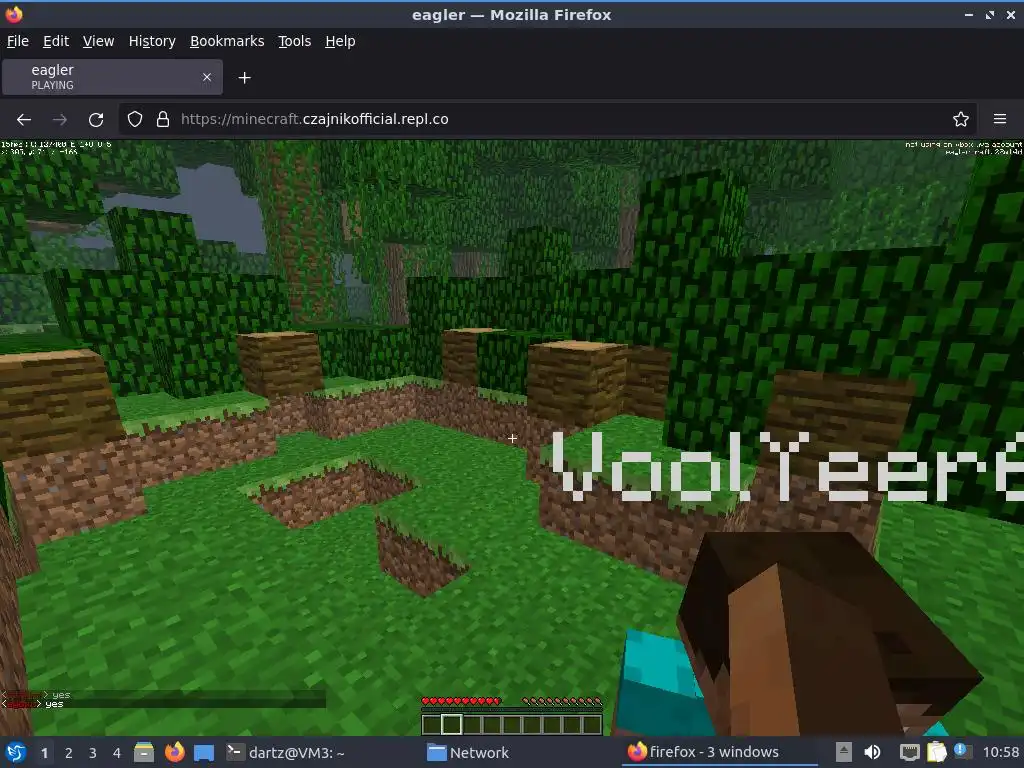Image resolution: width=1024 pixels, height=768 pixels.
Task: Open the removable media eject tray icon
Action: [844, 752]
